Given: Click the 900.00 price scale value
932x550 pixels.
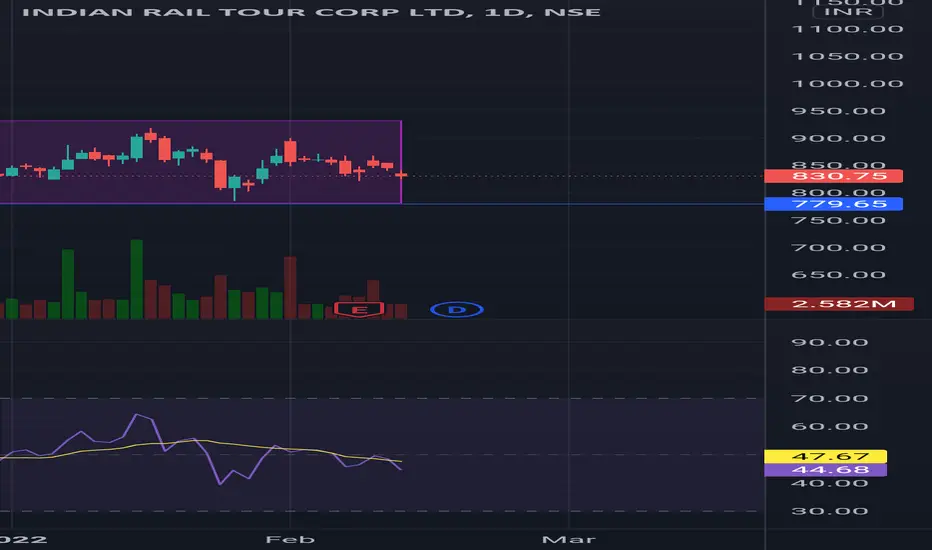Looking at the screenshot, I should tap(839, 139).
